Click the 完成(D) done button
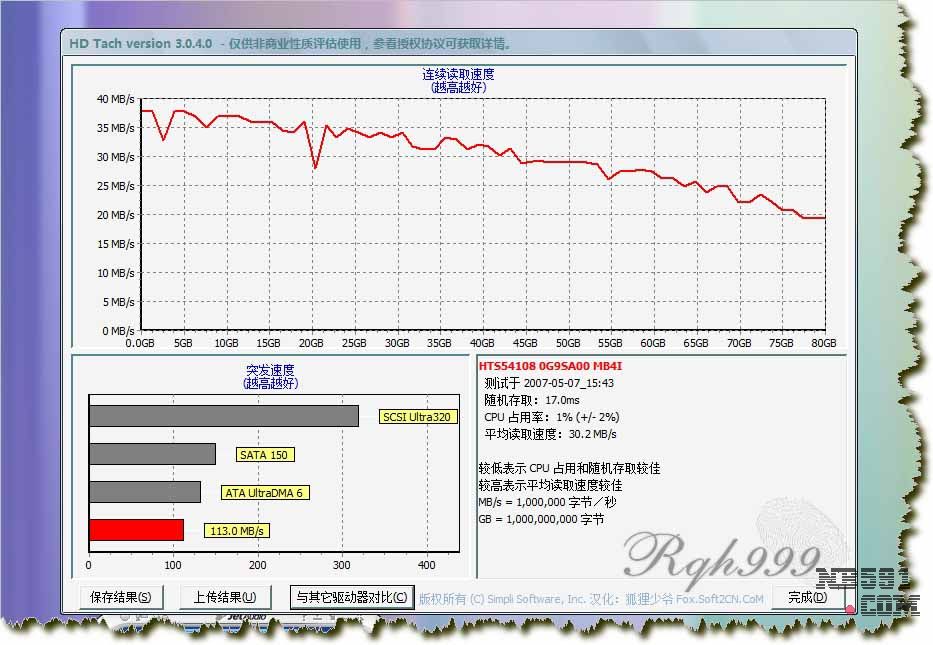The image size is (933, 645). [x=807, y=598]
